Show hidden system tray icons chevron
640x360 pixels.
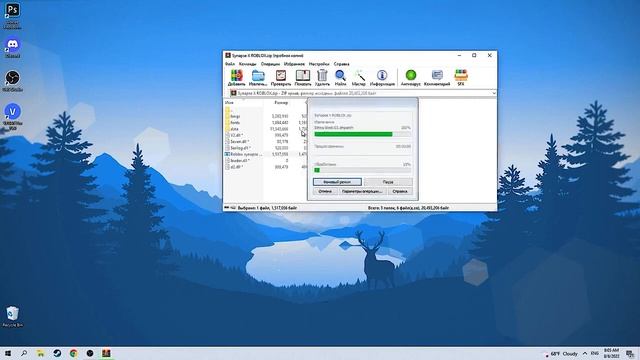(x=584, y=353)
